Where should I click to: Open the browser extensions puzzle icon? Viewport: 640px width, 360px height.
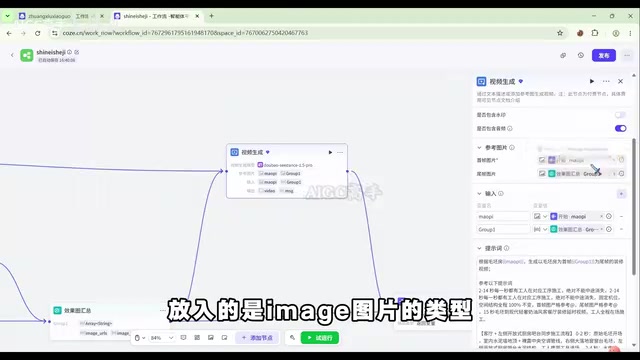coord(595,33)
